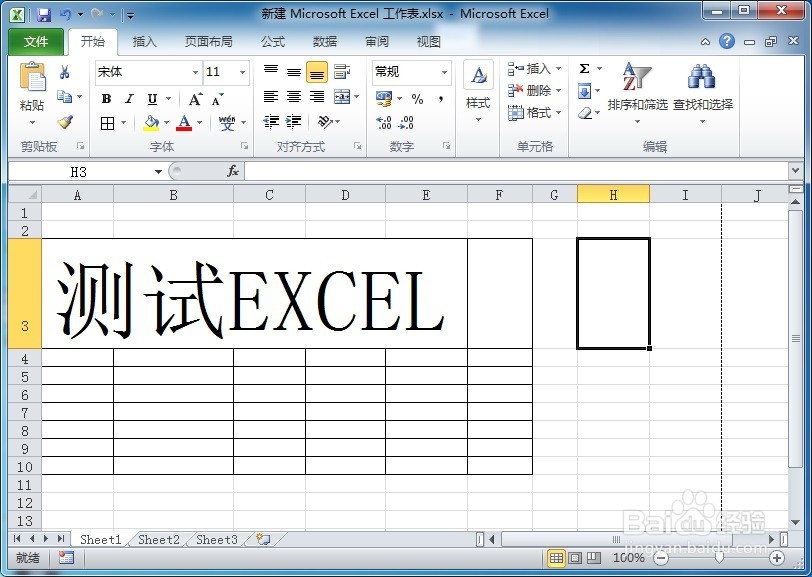Screen dimensions: 812x577
Task: Decrease font size with the small A
Action: (218, 98)
